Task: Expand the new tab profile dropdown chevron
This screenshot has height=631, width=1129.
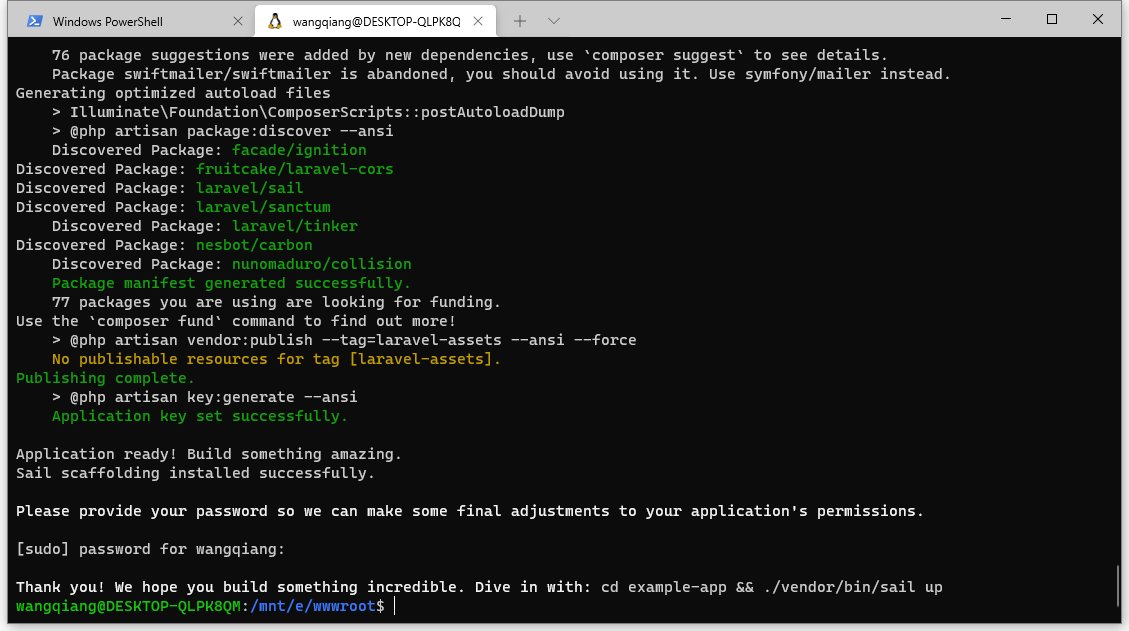Action: (x=554, y=21)
